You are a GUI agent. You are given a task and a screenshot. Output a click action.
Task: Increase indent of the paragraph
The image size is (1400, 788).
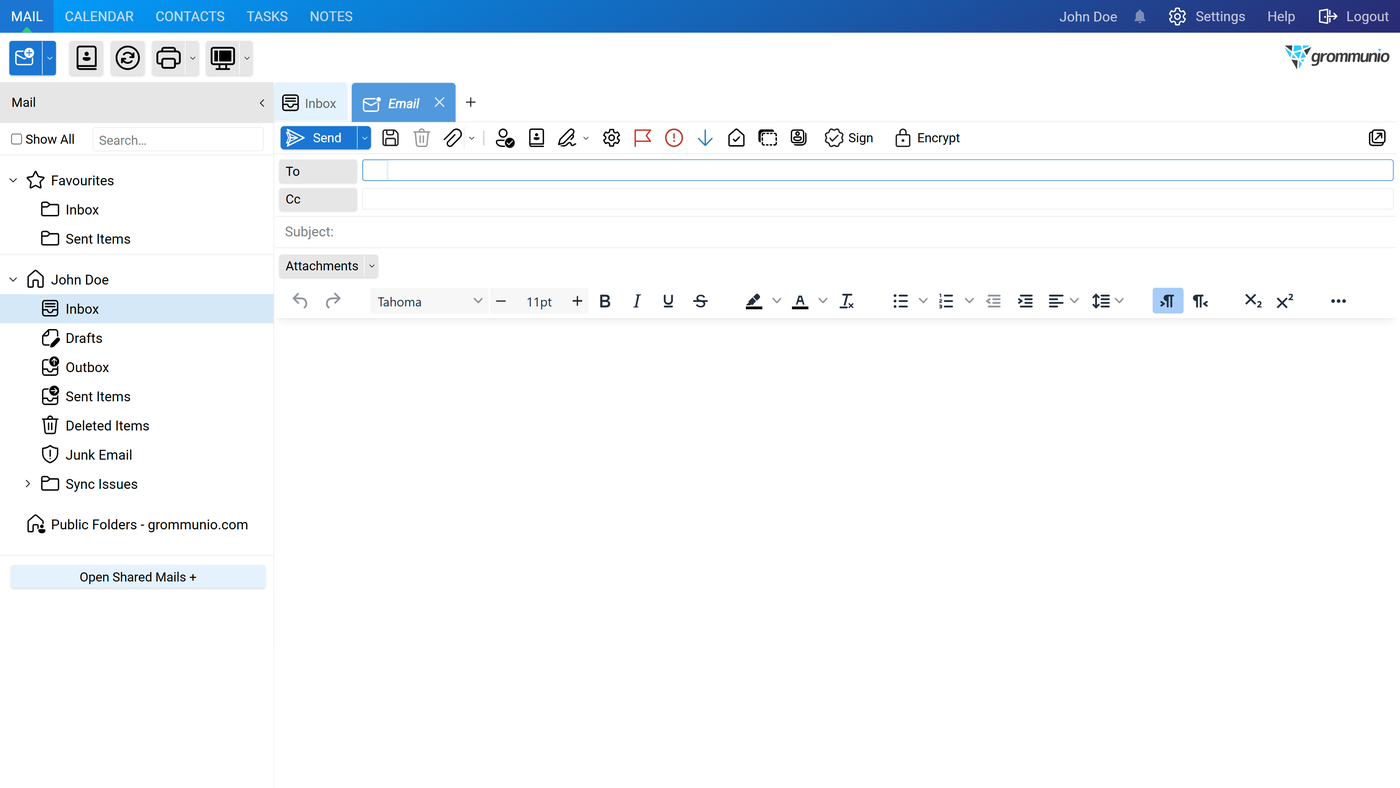1025,301
